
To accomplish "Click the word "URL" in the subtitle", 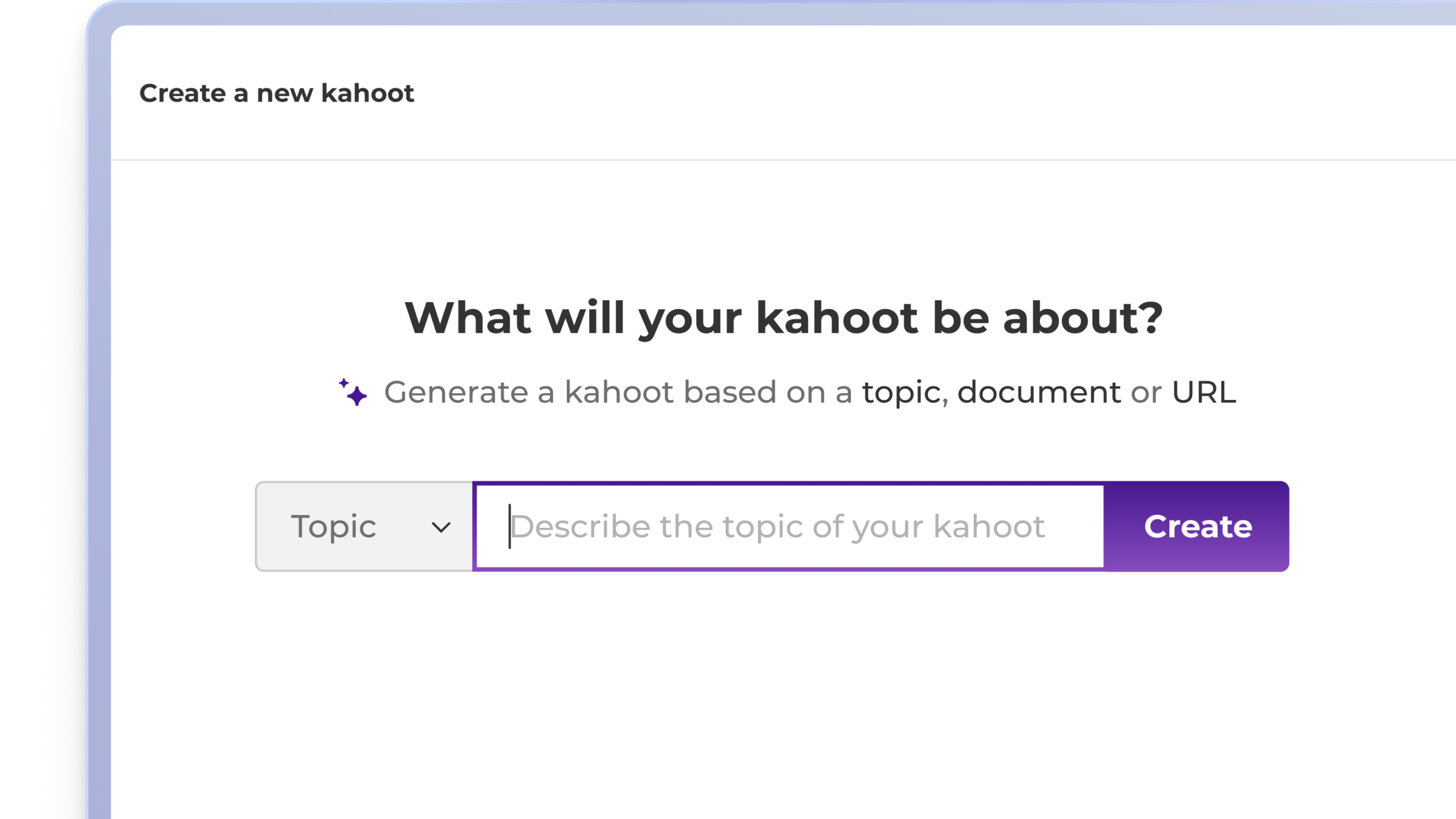I will tap(1204, 392).
